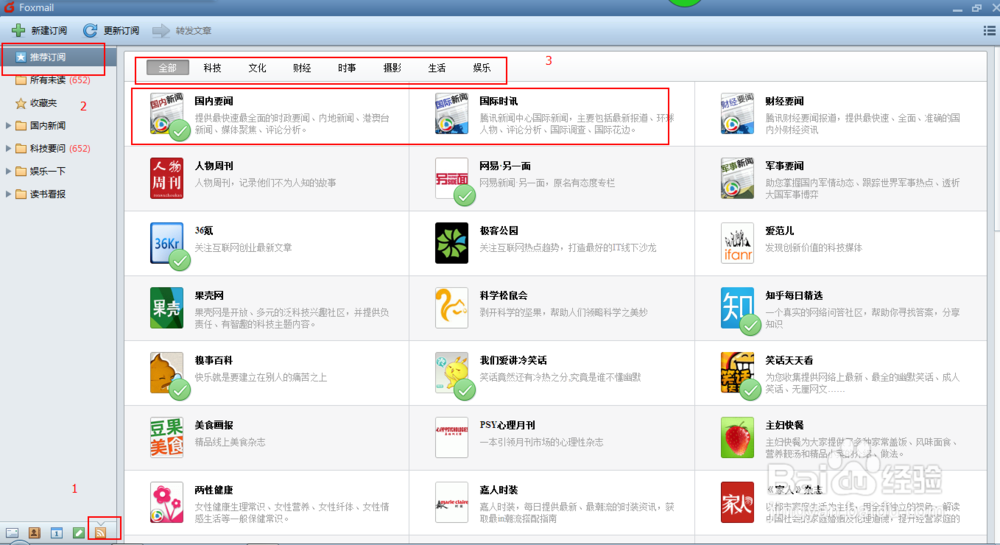Click the 国际时讯 feed icon
The height and width of the screenshot is (545, 1000).
click(x=452, y=113)
